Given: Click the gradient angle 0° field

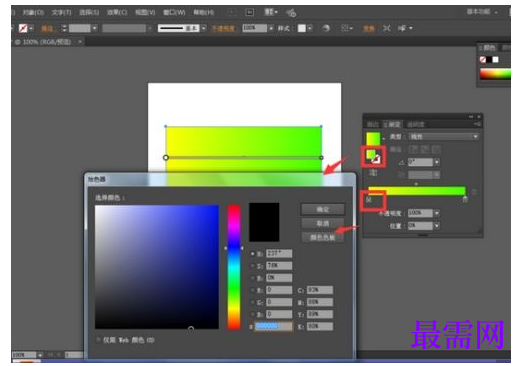Looking at the screenshot, I should pyautogui.click(x=420, y=162).
